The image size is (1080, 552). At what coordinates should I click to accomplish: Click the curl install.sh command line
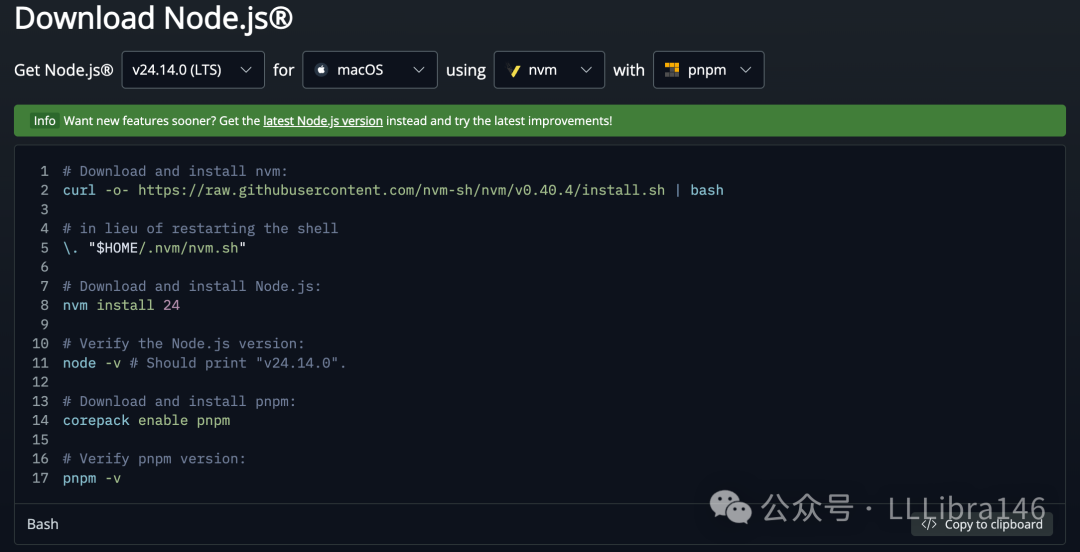coord(393,190)
